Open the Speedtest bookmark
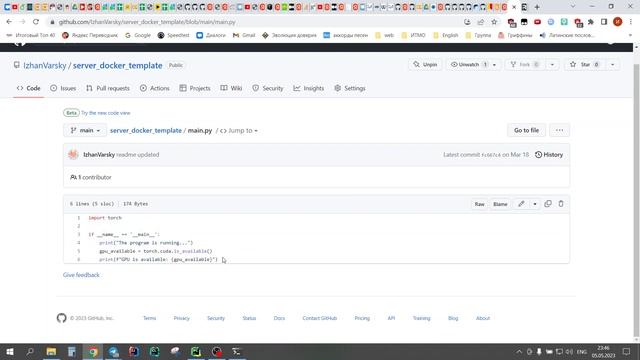Screen dimensions: 640x360 tap(173, 36)
